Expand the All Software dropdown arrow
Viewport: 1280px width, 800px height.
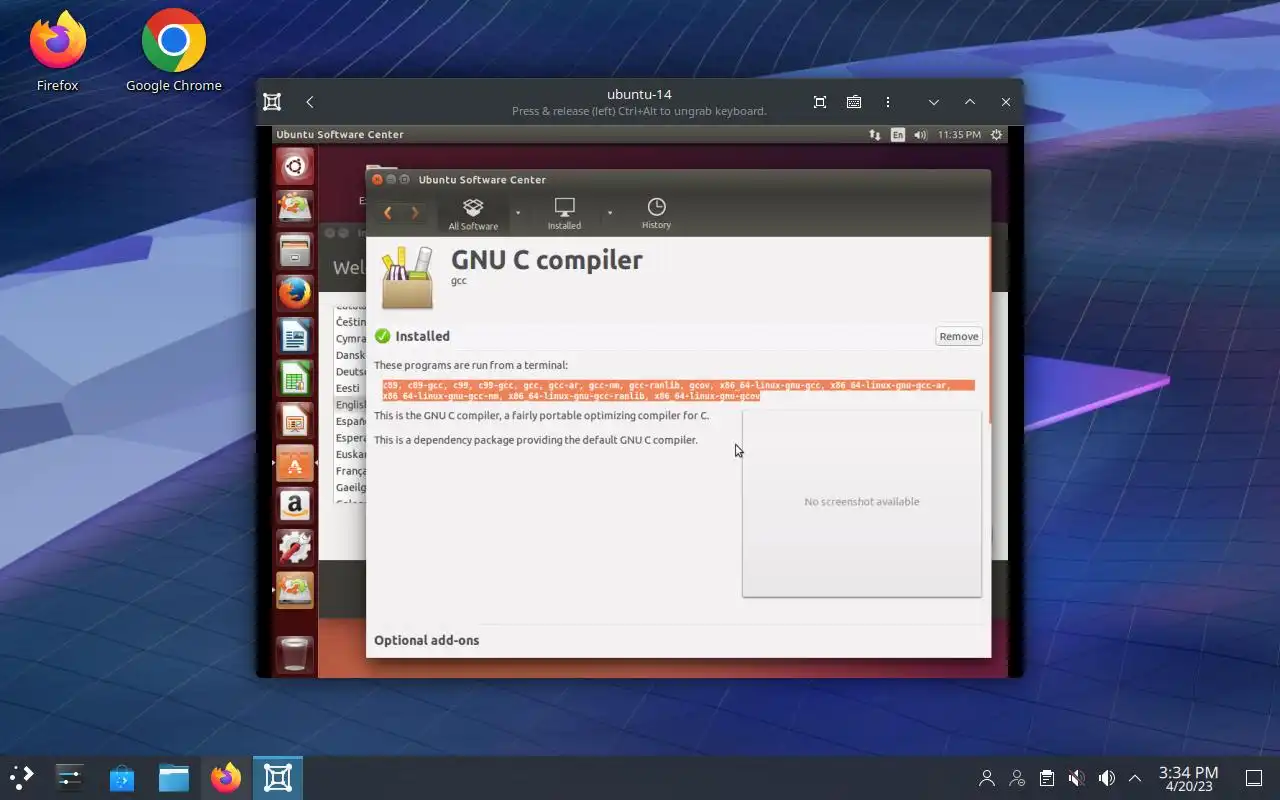tap(518, 213)
